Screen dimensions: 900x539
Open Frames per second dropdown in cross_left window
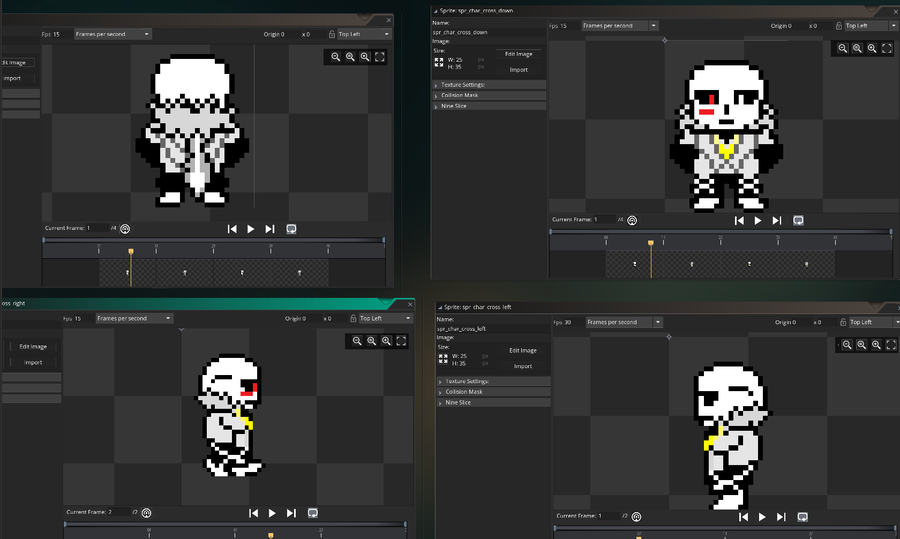(x=624, y=323)
